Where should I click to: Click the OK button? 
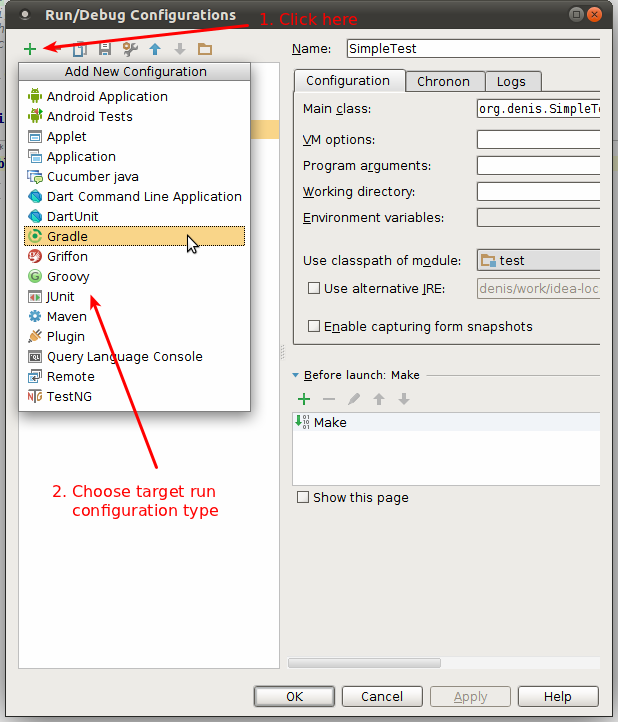click(294, 696)
